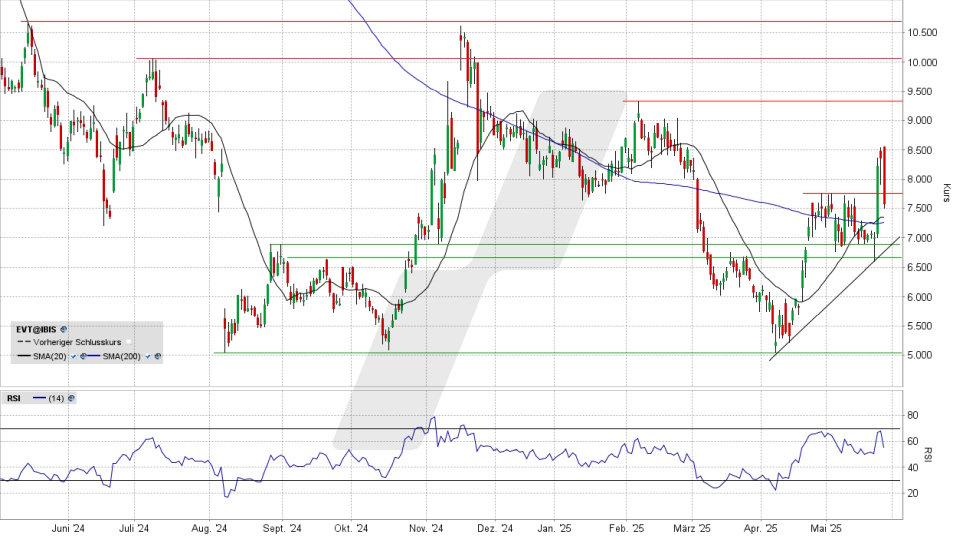Click the SMA(20) legend label
The height and width of the screenshot is (540, 960).
point(50,356)
